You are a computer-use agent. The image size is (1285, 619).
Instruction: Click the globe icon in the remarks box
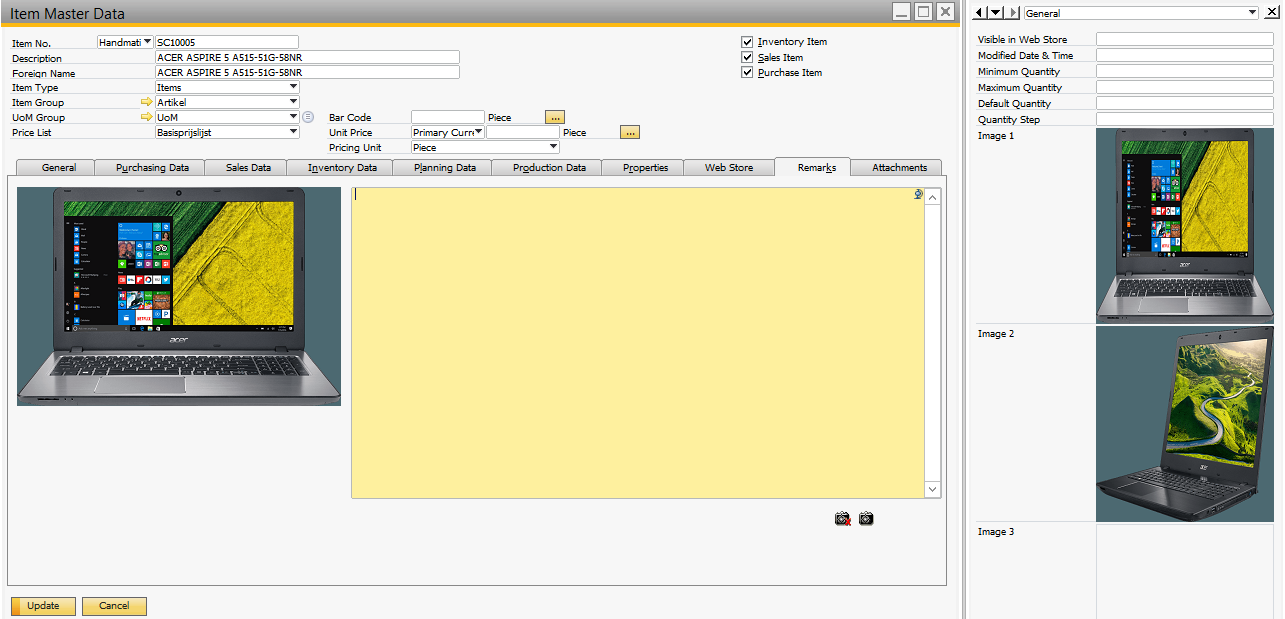point(918,195)
